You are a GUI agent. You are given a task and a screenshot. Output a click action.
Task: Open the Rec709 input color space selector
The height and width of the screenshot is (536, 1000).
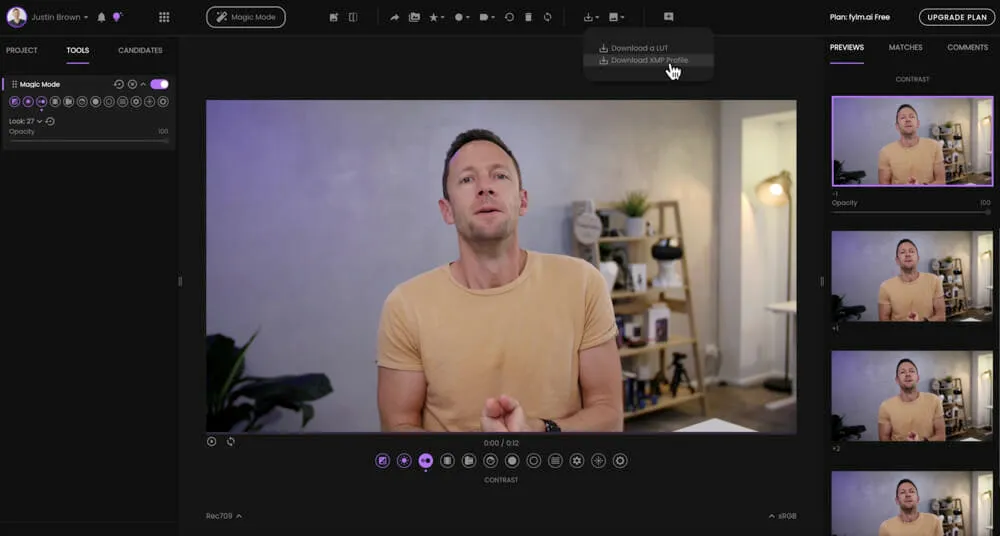coord(223,516)
